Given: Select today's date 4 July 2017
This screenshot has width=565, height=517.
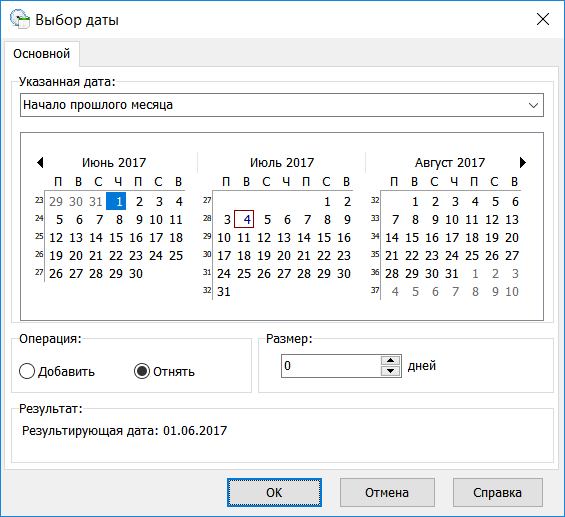Looking at the screenshot, I should pos(244,219).
